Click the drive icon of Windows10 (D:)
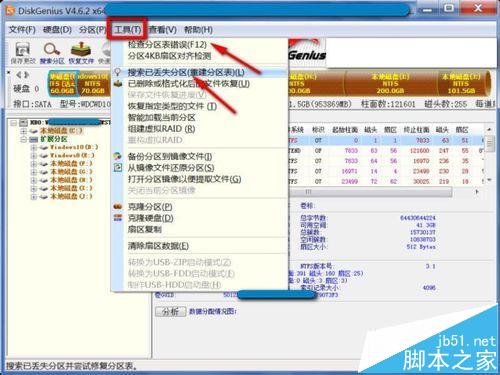Viewport: 500px width, 375px height. pyautogui.click(x=44, y=147)
